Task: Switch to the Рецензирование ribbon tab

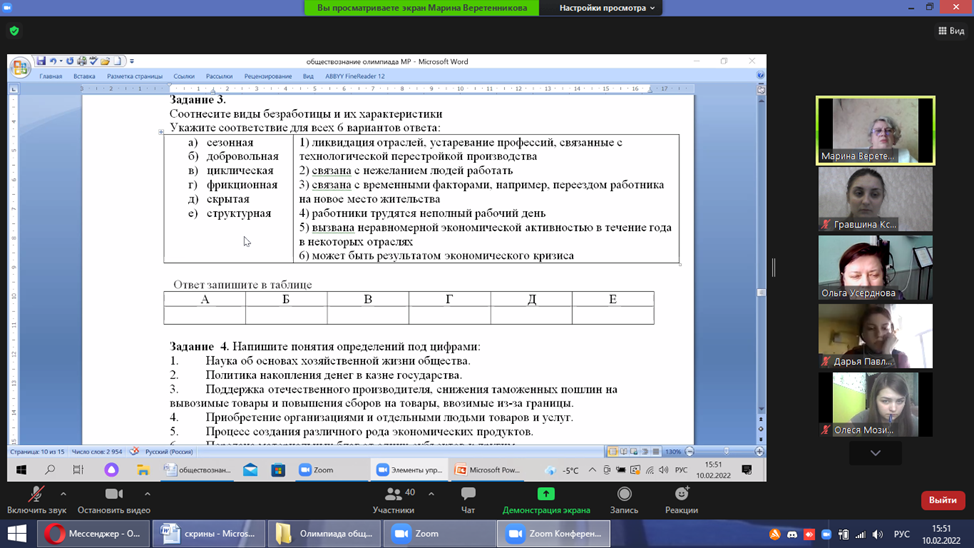Action: [x=267, y=76]
